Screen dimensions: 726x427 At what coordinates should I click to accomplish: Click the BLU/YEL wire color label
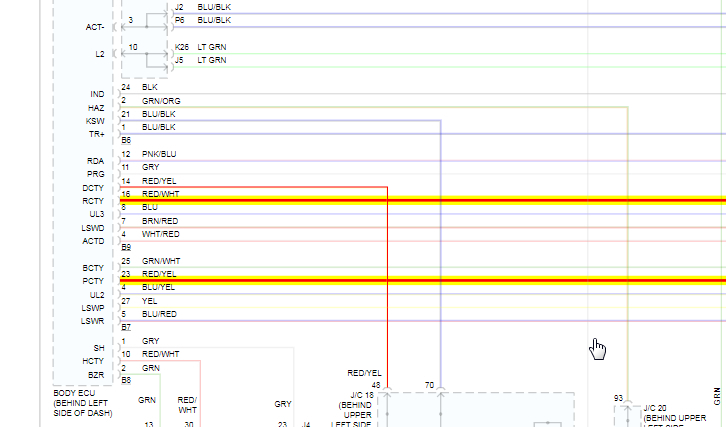[x=158, y=287]
